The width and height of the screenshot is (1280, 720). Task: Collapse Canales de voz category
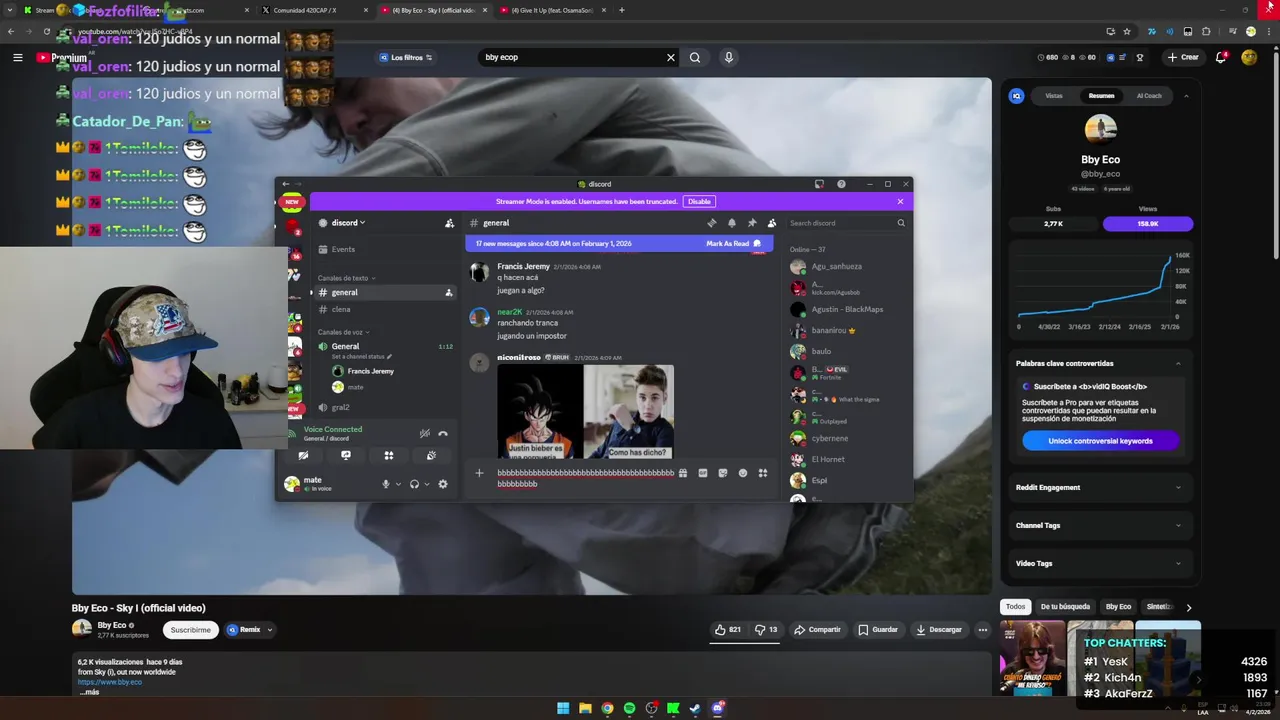click(x=343, y=332)
